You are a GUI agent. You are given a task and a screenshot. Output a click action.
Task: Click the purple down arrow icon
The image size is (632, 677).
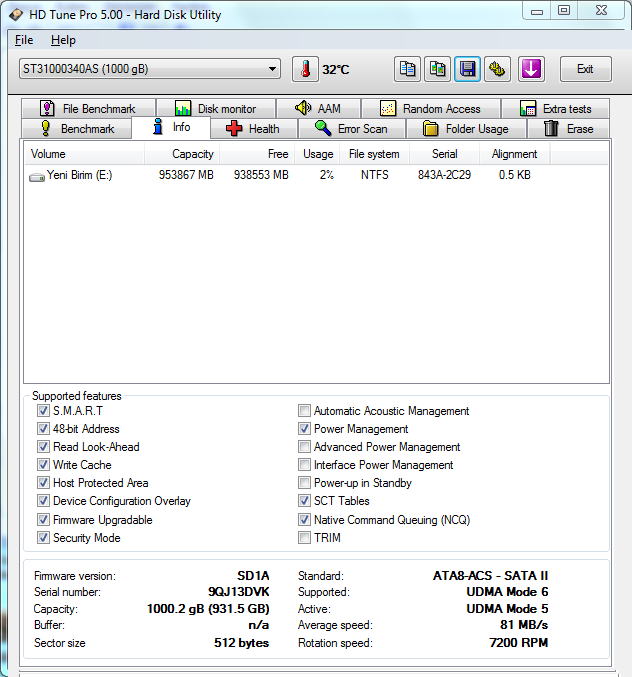pos(531,69)
